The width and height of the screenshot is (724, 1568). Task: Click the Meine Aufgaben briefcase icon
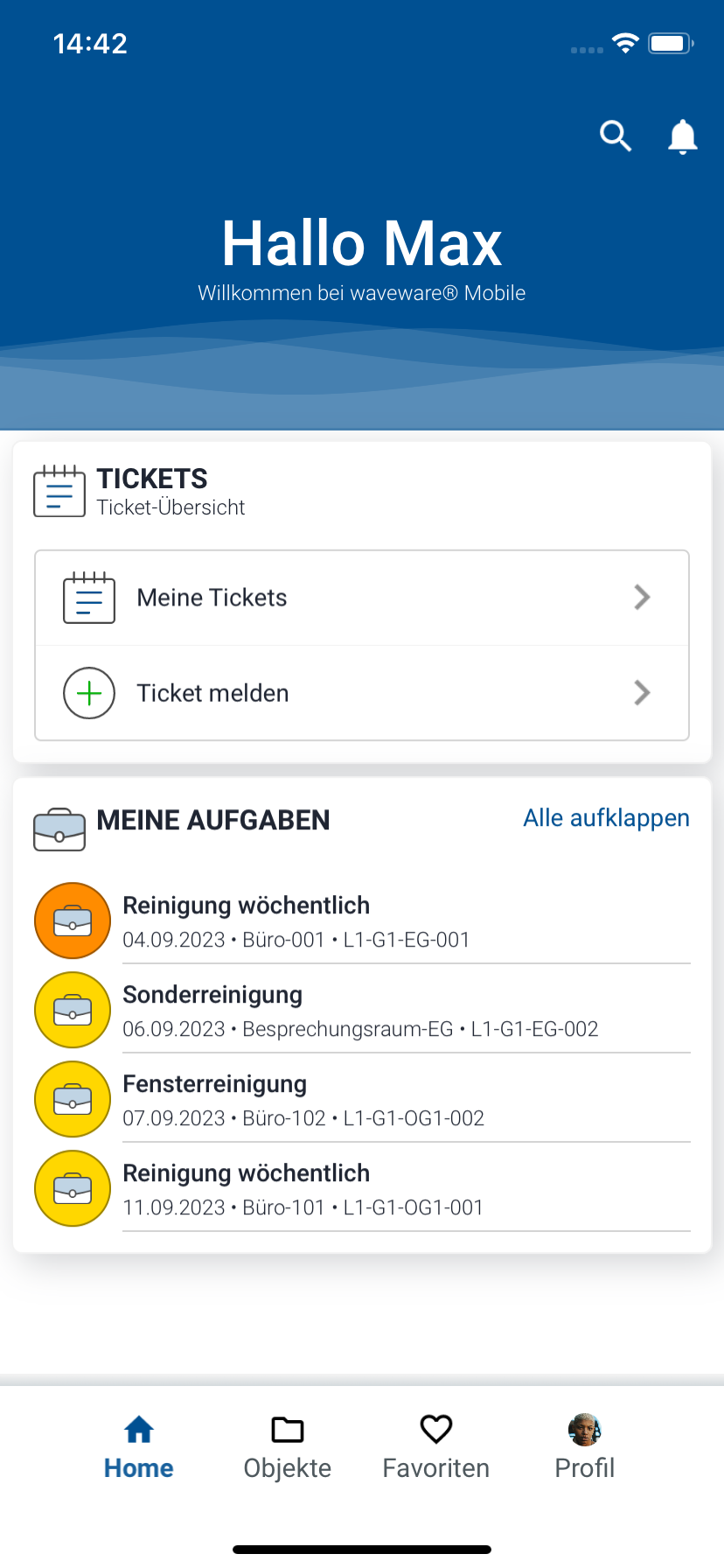coord(59,829)
